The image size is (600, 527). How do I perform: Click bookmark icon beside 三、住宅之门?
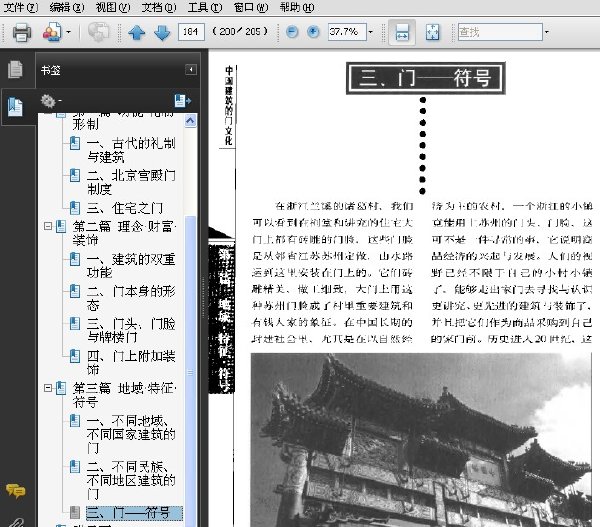pyautogui.click(x=75, y=208)
